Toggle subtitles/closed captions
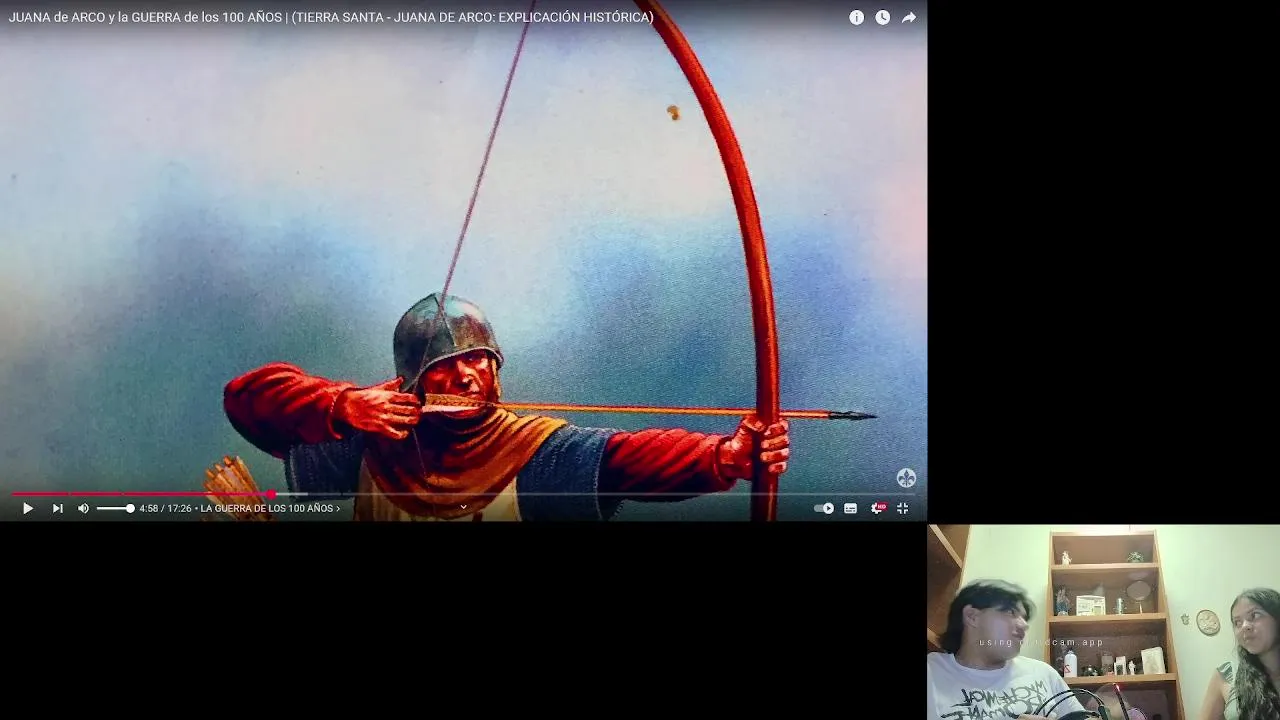 pyautogui.click(x=850, y=508)
